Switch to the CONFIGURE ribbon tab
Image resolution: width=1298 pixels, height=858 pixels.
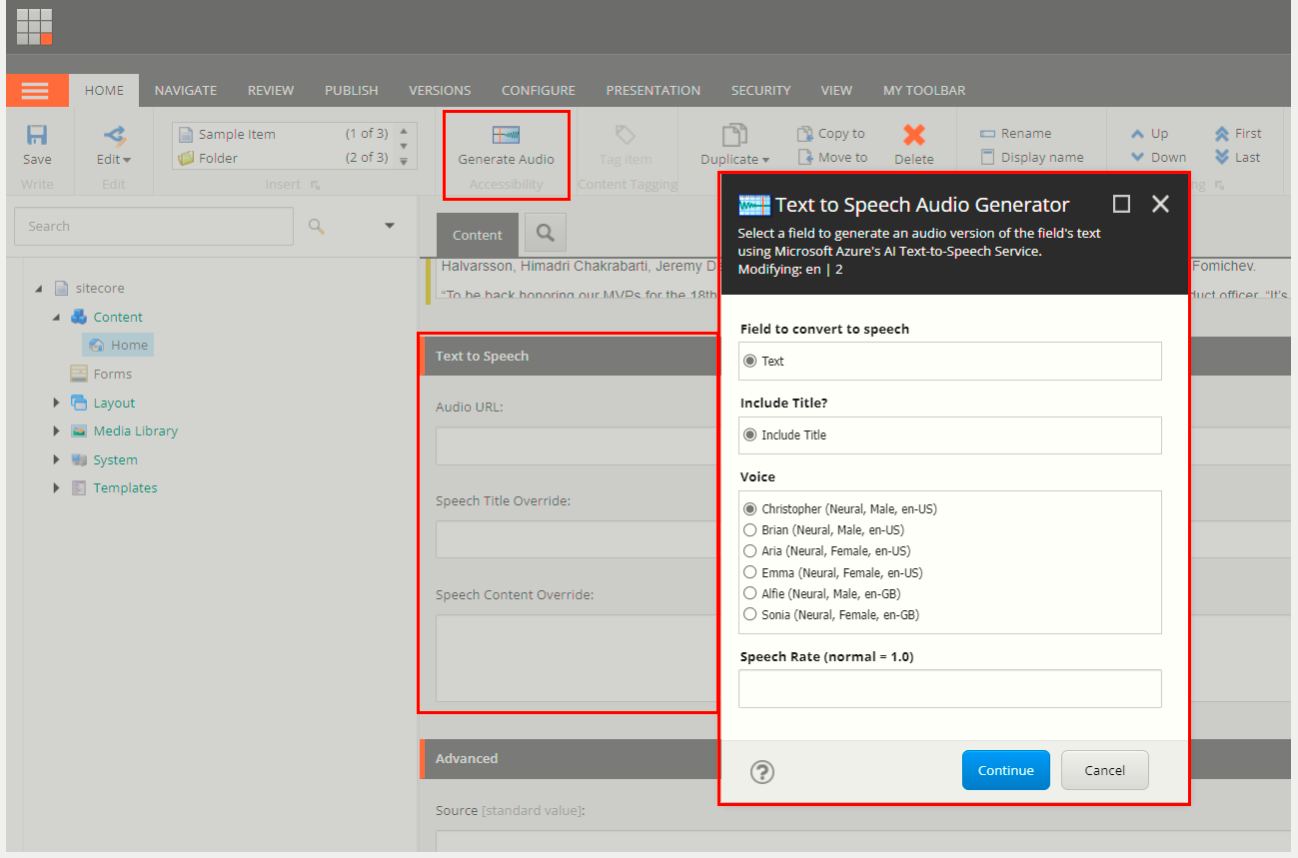click(x=538, y=90)
